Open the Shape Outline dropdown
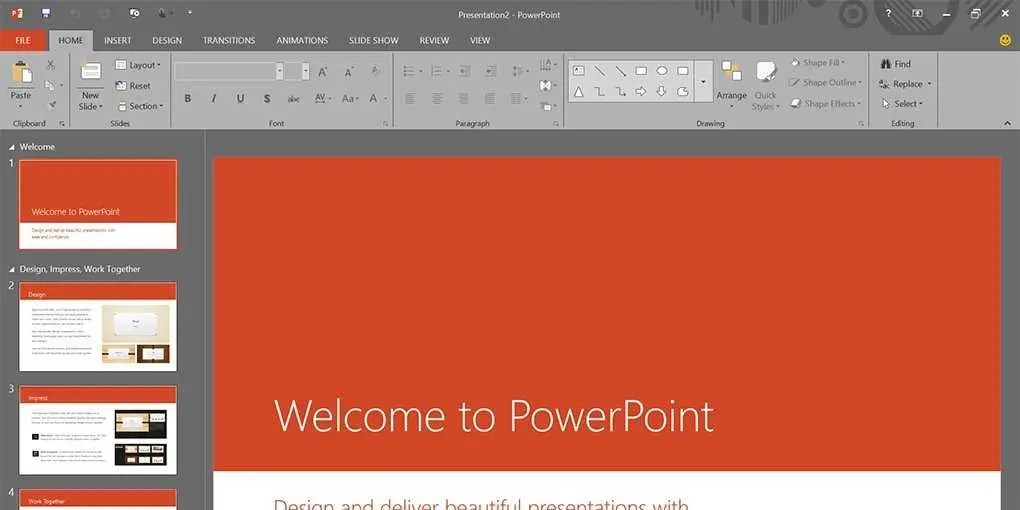This screenshot has height=510, width=1020. point(825,83)
